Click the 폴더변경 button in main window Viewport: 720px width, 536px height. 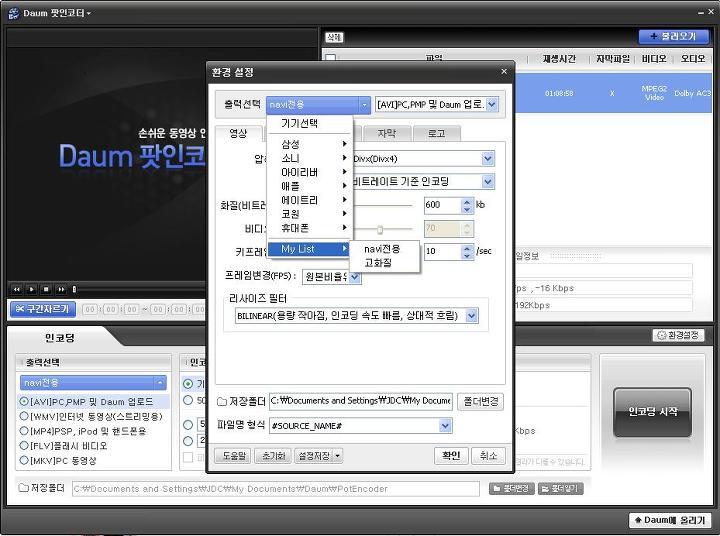[512, 489]
